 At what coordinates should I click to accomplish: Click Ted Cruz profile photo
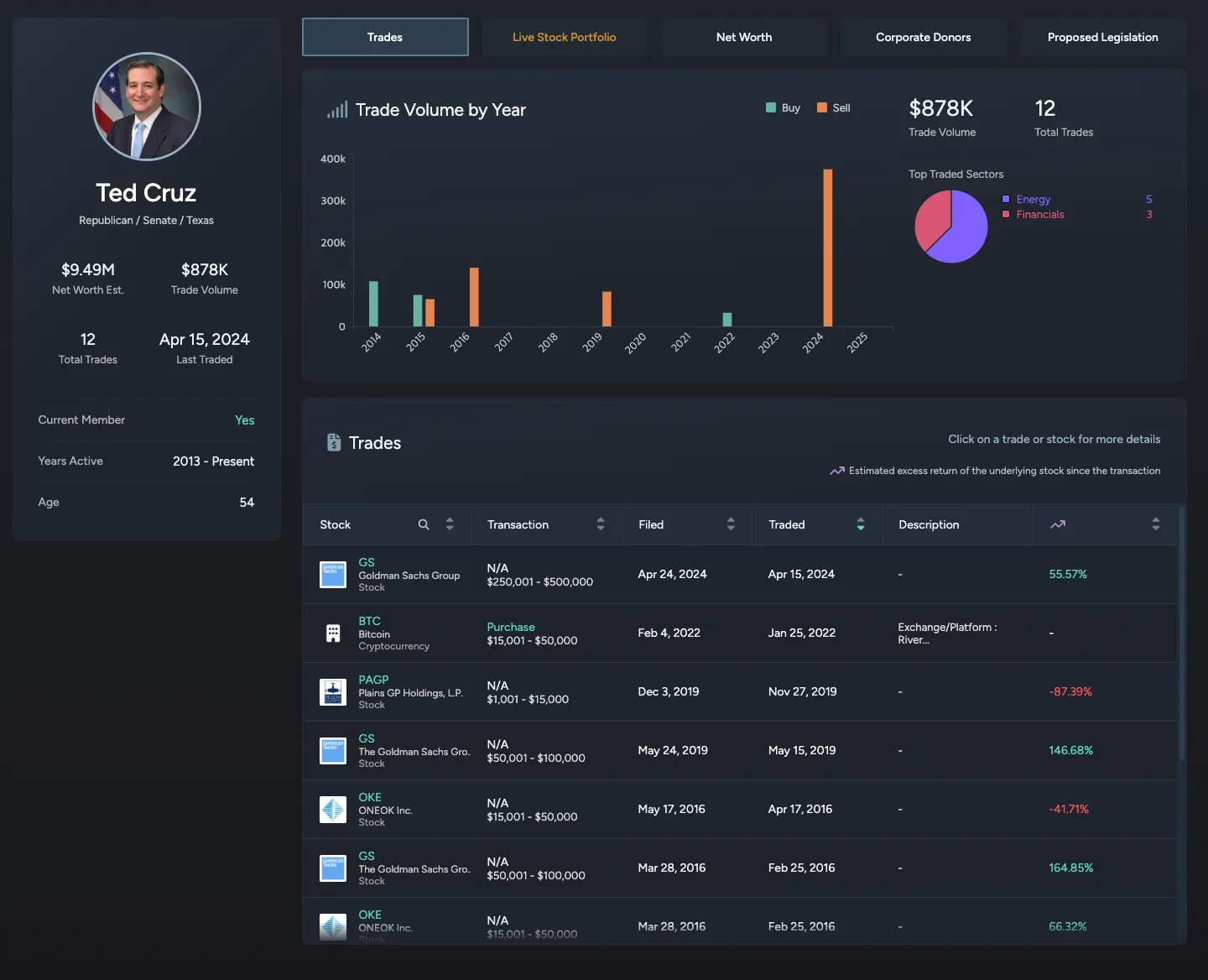point(147,107)
